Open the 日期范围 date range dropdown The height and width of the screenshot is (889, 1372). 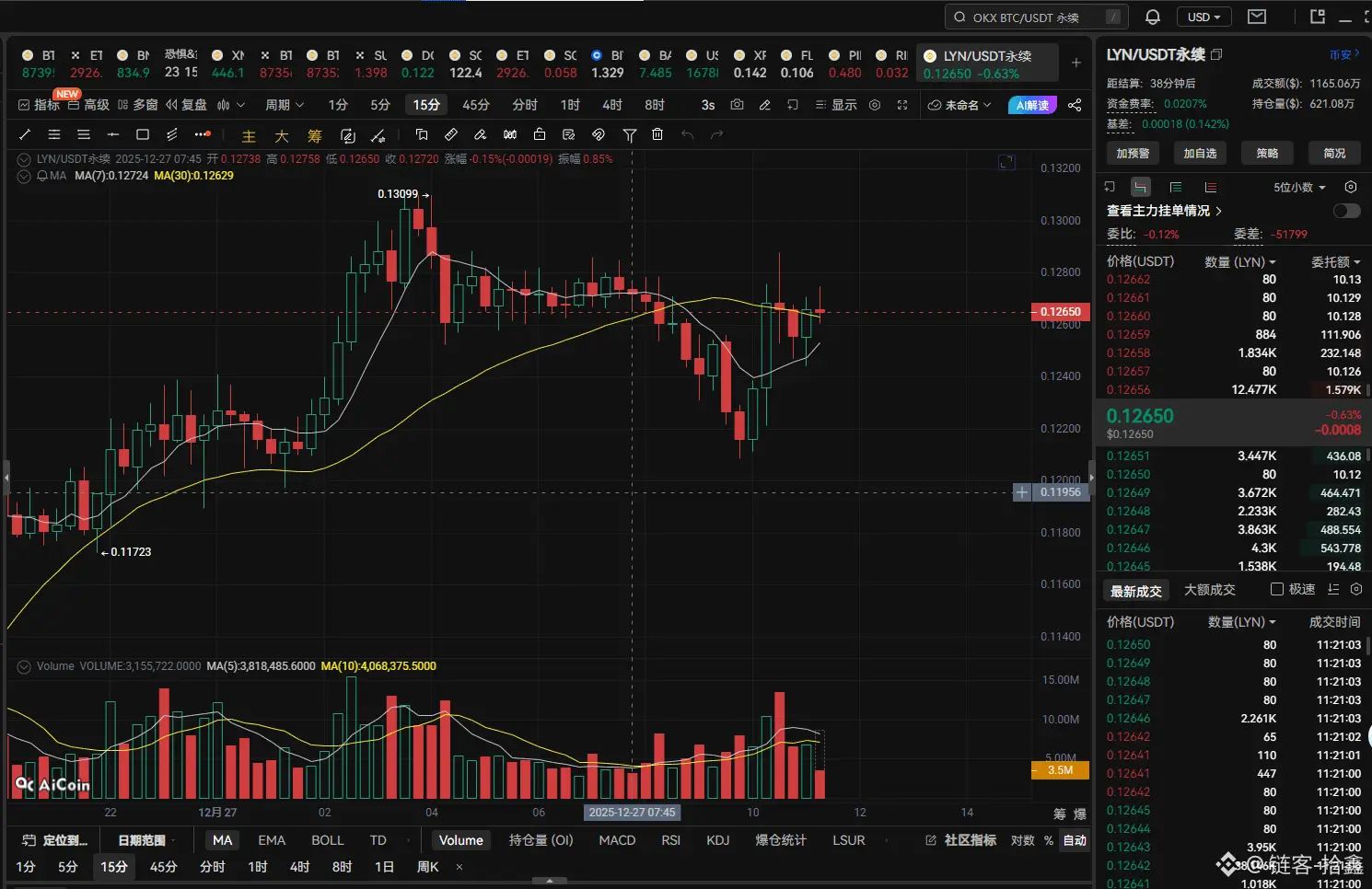(146, 840)
